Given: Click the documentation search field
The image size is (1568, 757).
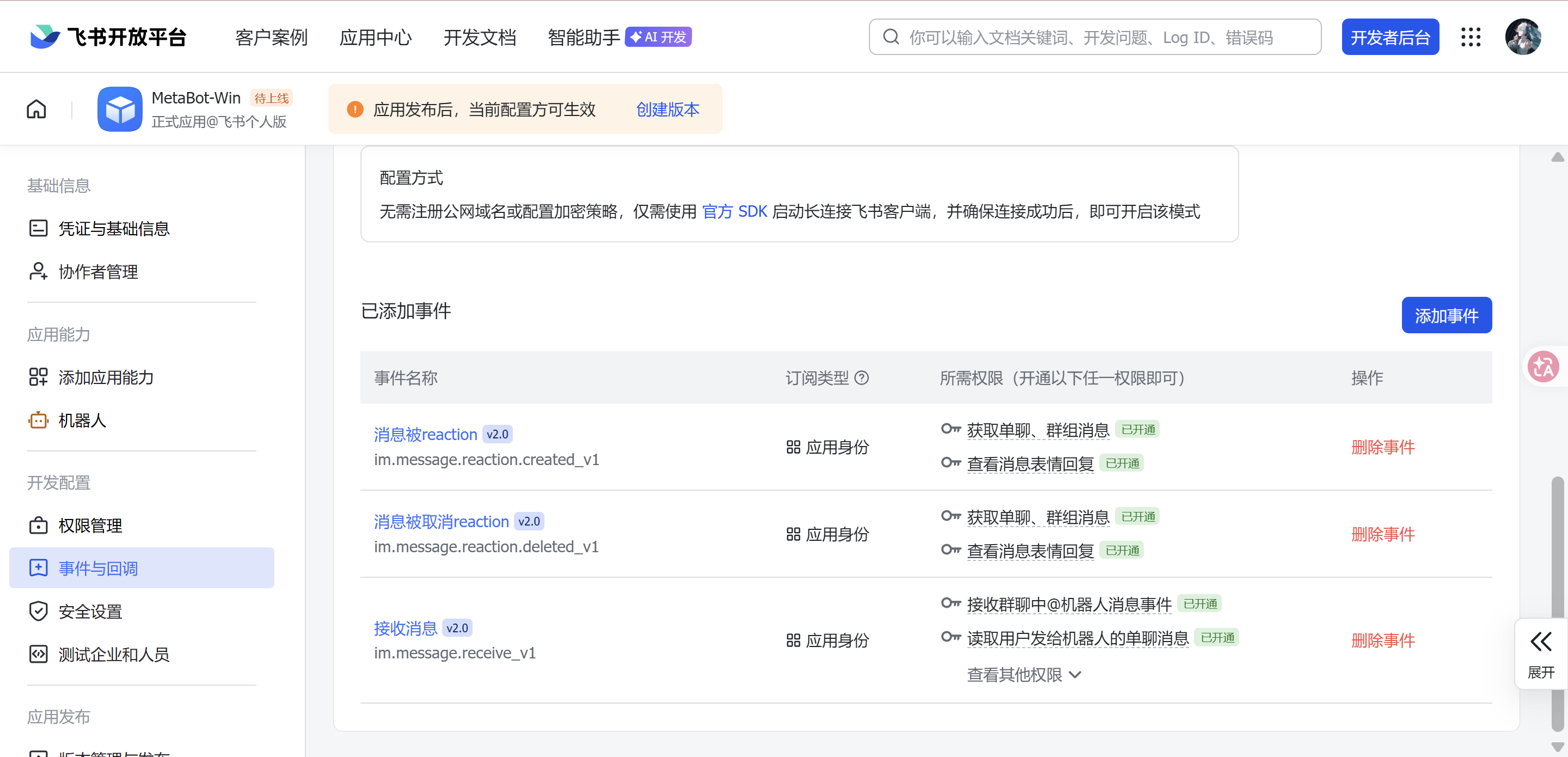Looking at the screenshot, I should 1095,38.
